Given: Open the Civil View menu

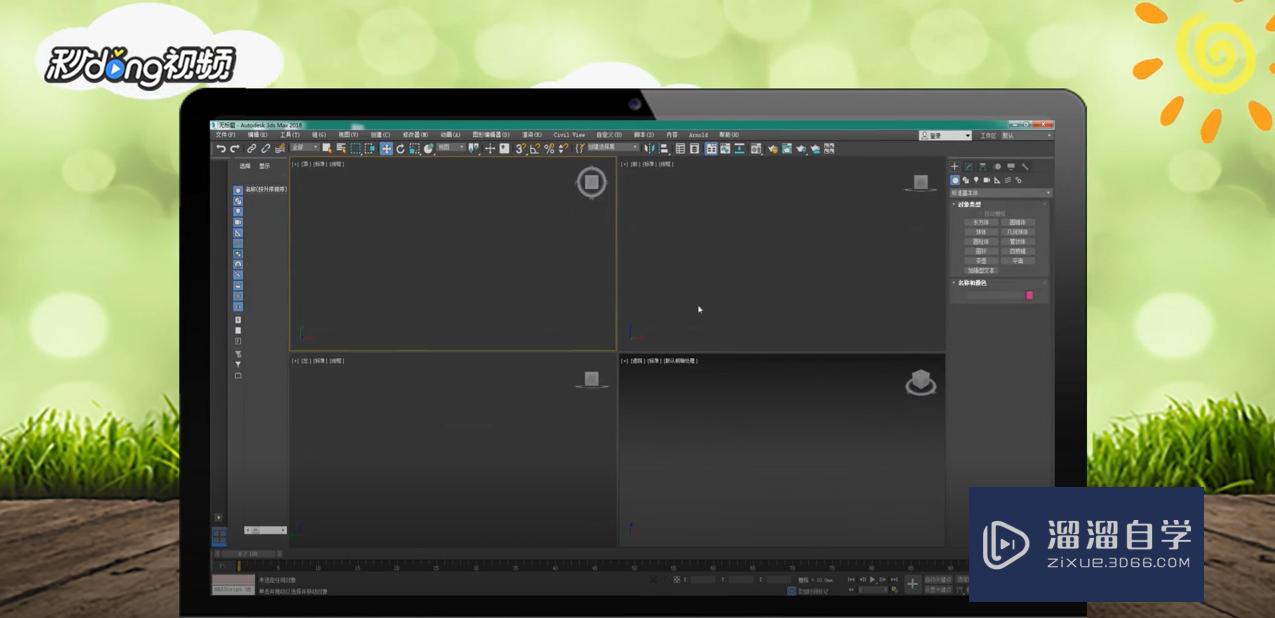Looking at the screenshot, I should (569, 134).
